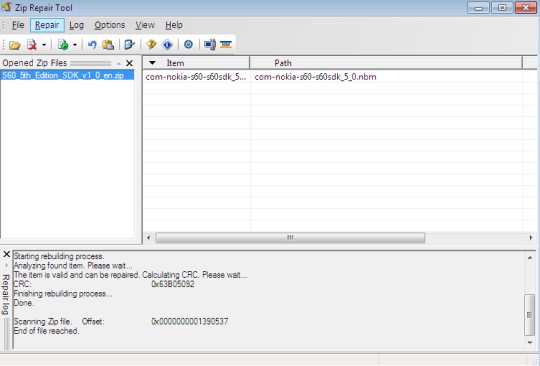Click 'Finishing rebuilding process...' log line

pos(63,294)
